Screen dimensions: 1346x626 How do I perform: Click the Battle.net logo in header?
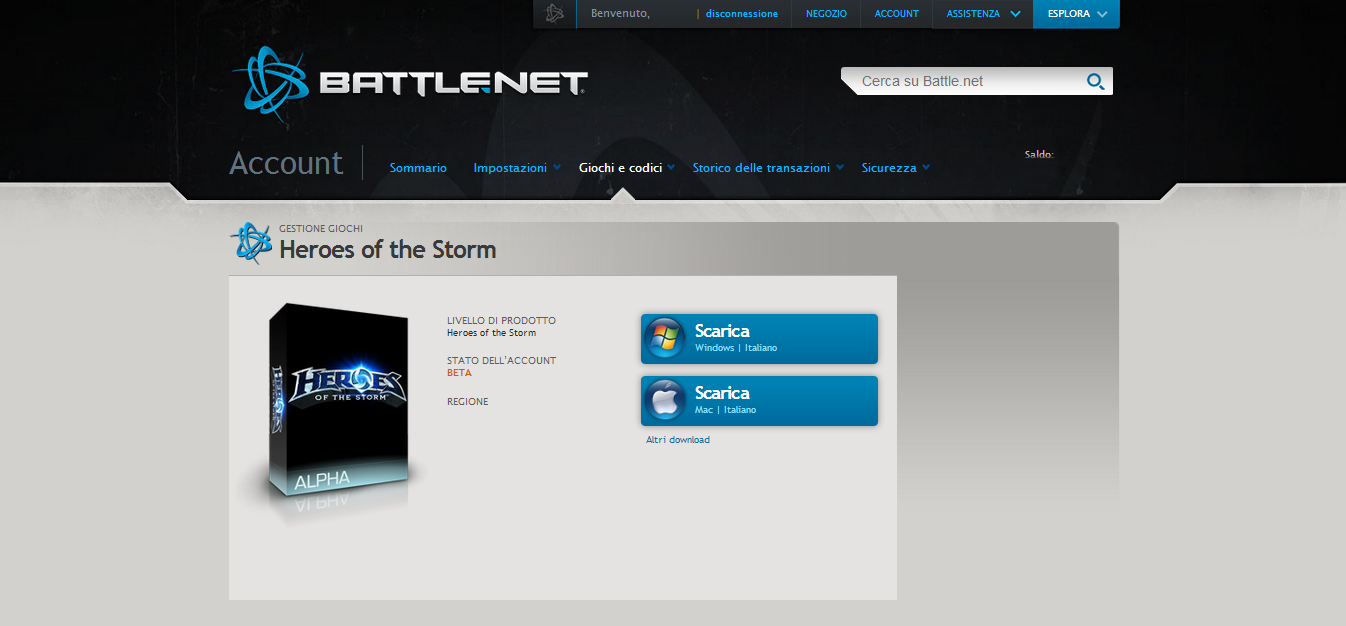tap(410, 80)
